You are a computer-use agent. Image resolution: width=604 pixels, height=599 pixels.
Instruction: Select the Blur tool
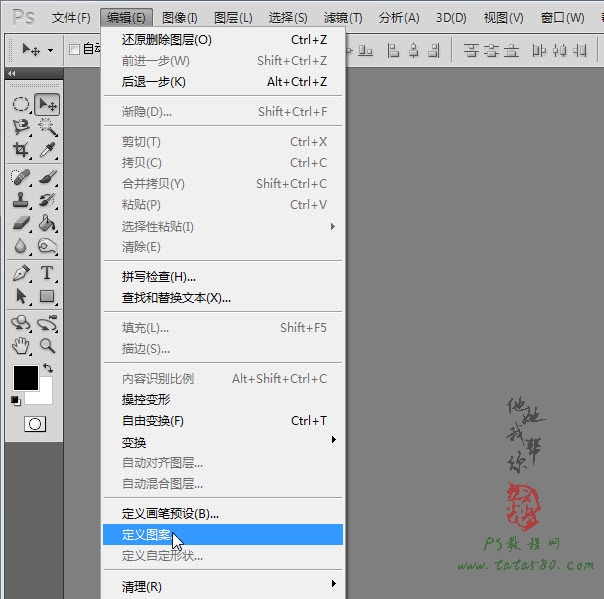point(21,246)
